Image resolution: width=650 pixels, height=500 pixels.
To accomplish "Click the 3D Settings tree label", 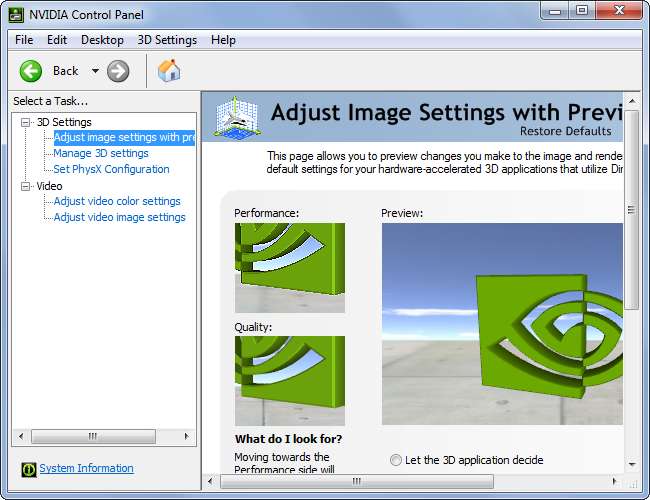I will 64,122.
